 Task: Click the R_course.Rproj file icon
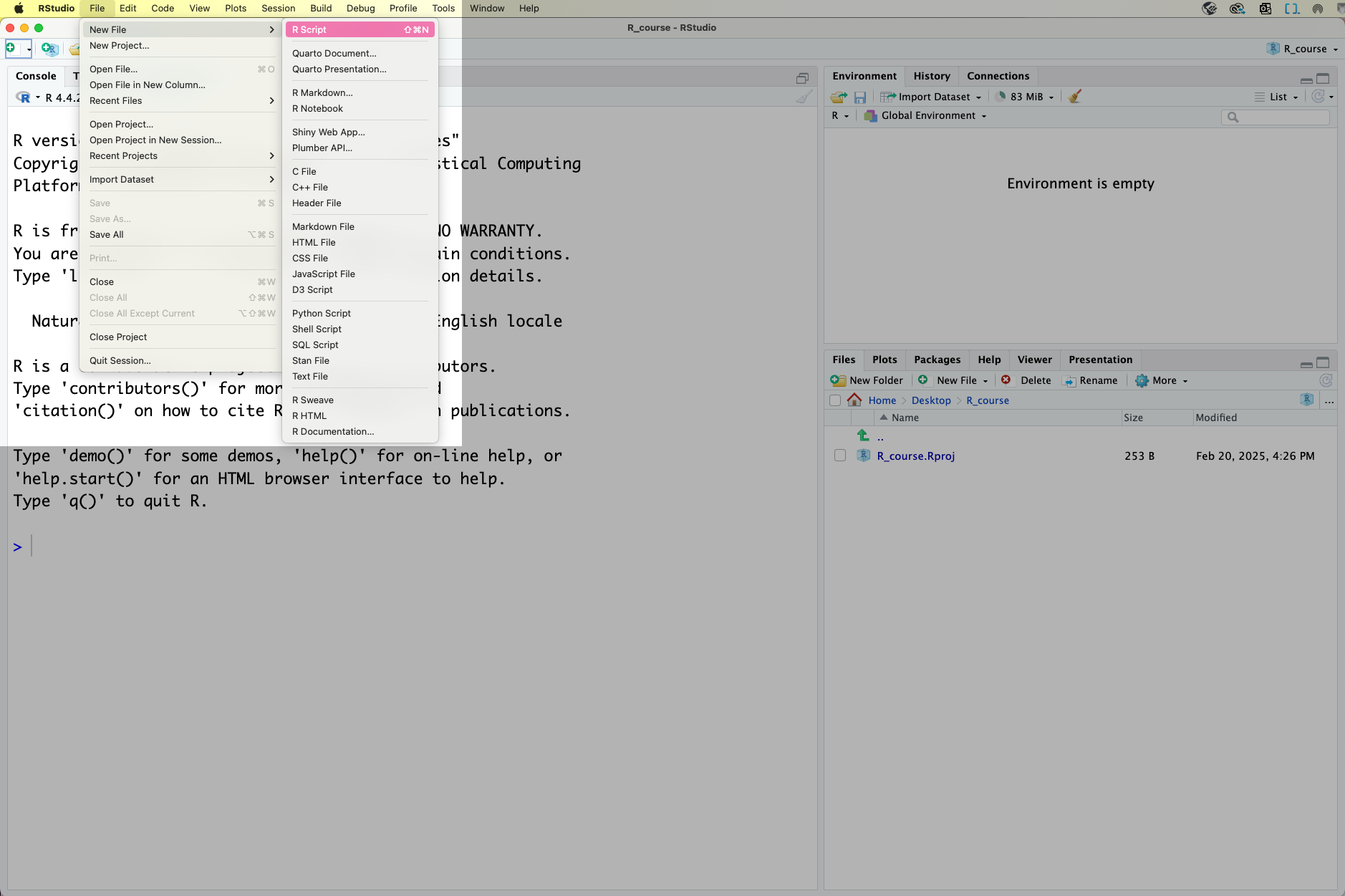tap(863, 456)
